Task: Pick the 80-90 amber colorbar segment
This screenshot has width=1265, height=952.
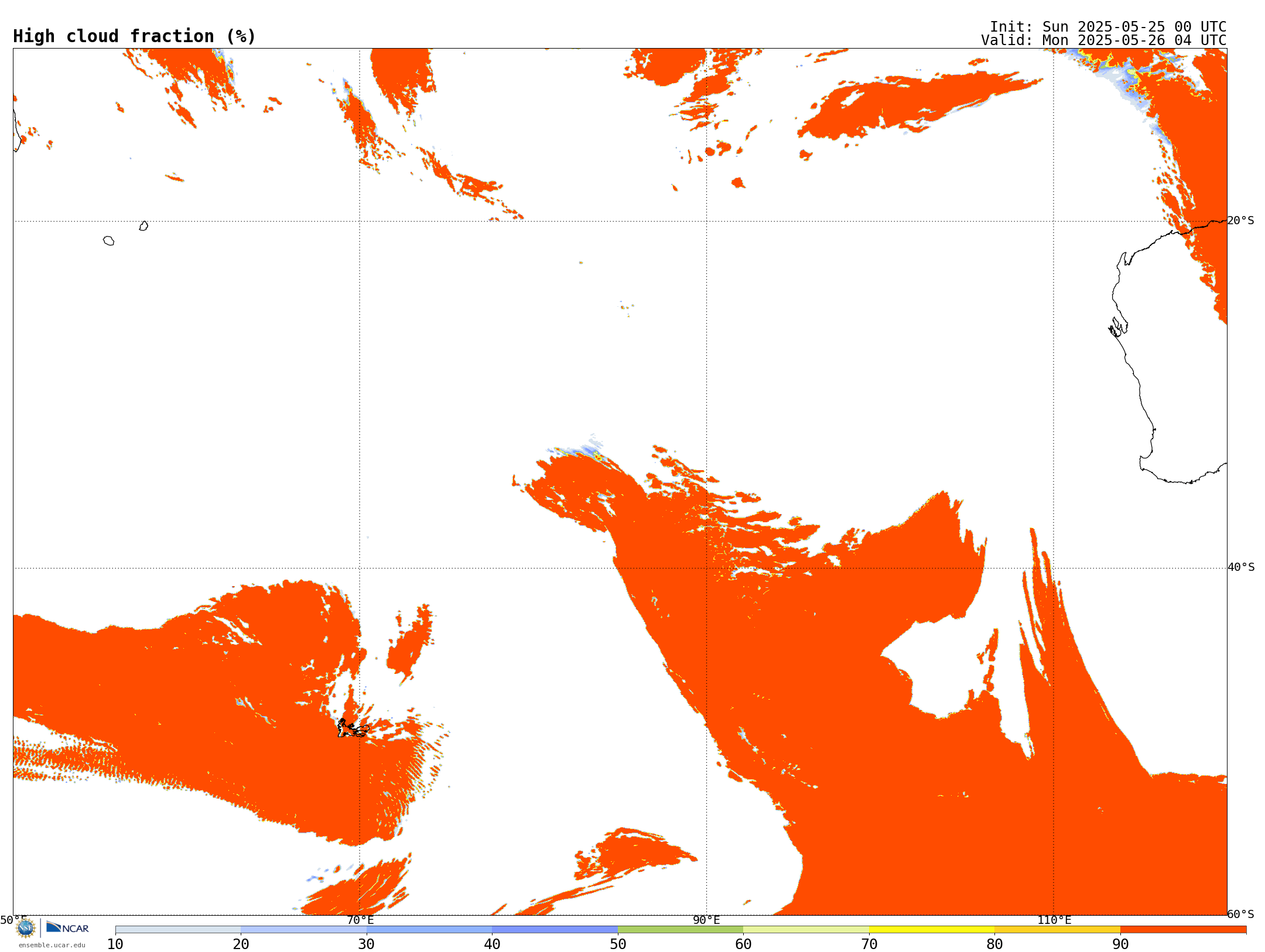Action: 1057,930
